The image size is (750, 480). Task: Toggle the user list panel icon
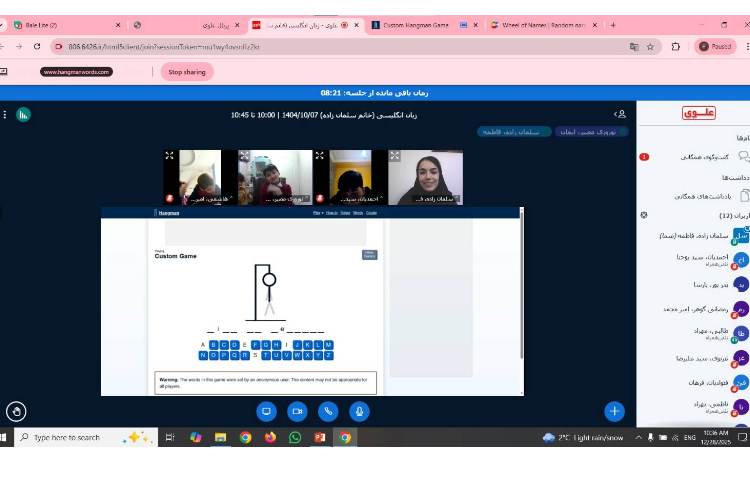pyautogui.click(x=620, y=115)
